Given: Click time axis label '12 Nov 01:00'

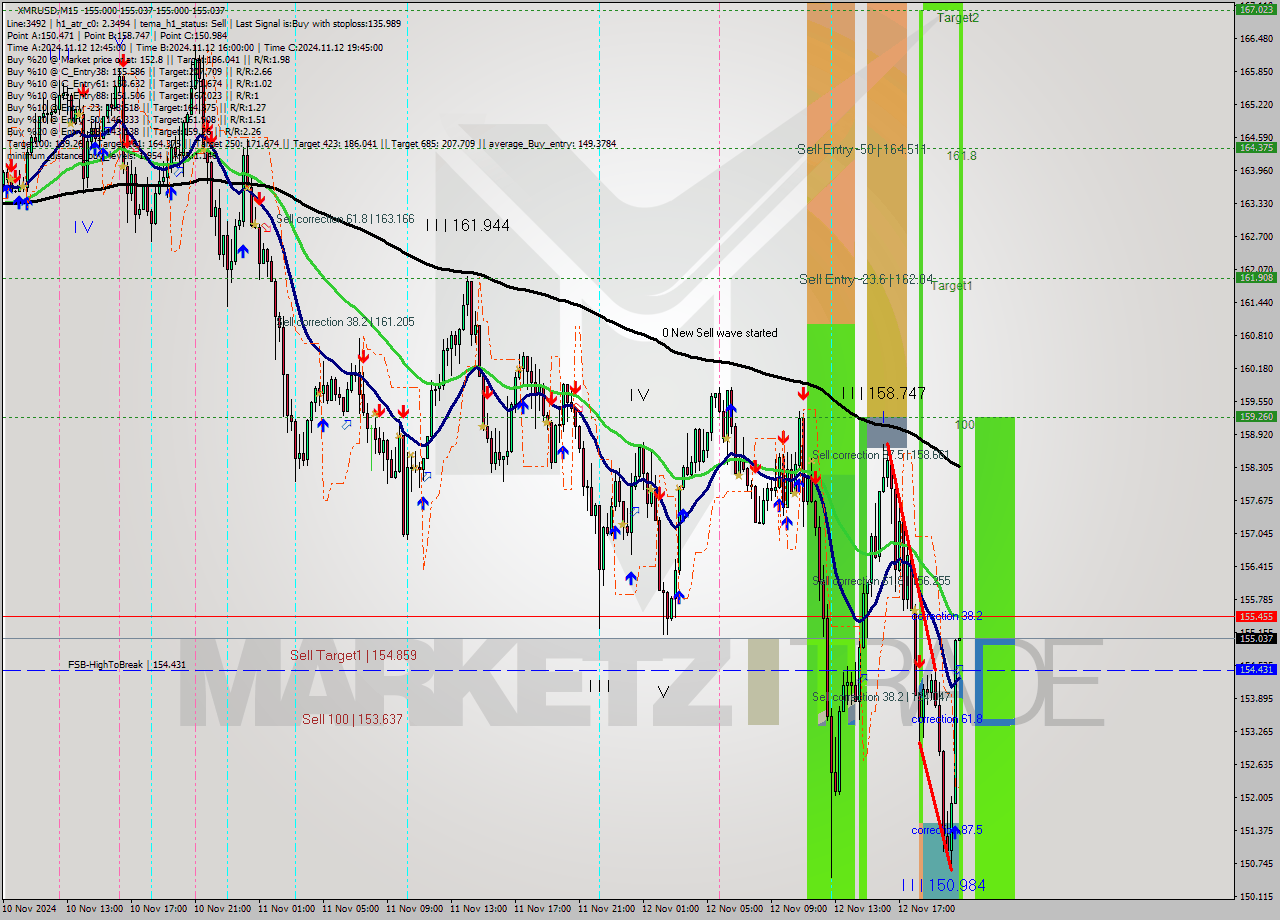Looking at the screenshot, I should 670,909.
